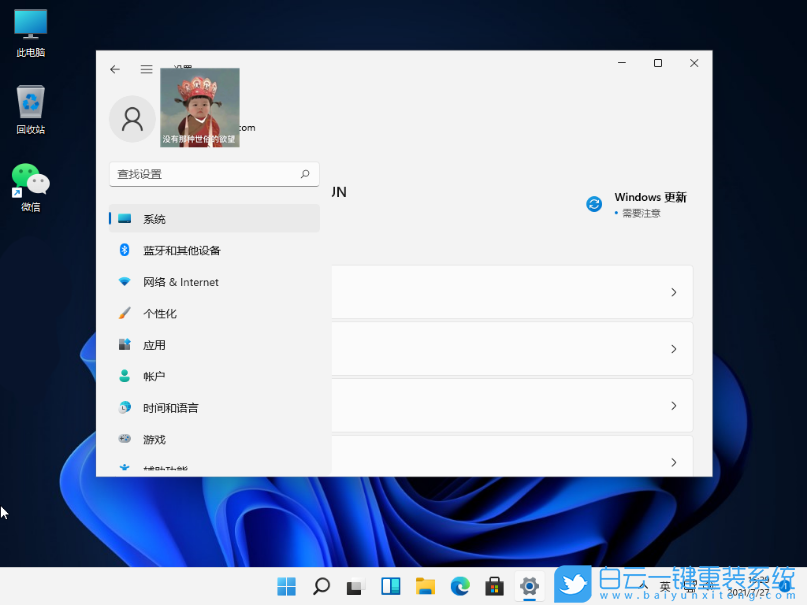Click the Windows Update sync icon
This screenshot has width=807, height=608.
pos(593,203)
